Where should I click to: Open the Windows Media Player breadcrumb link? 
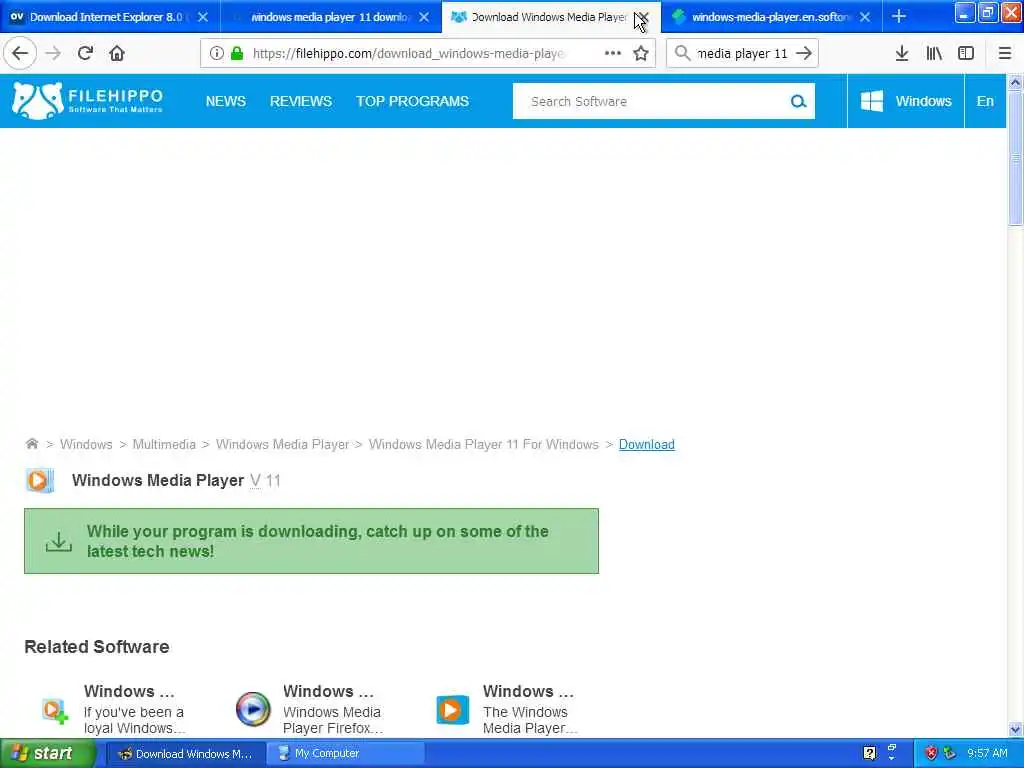coord(282,444)
